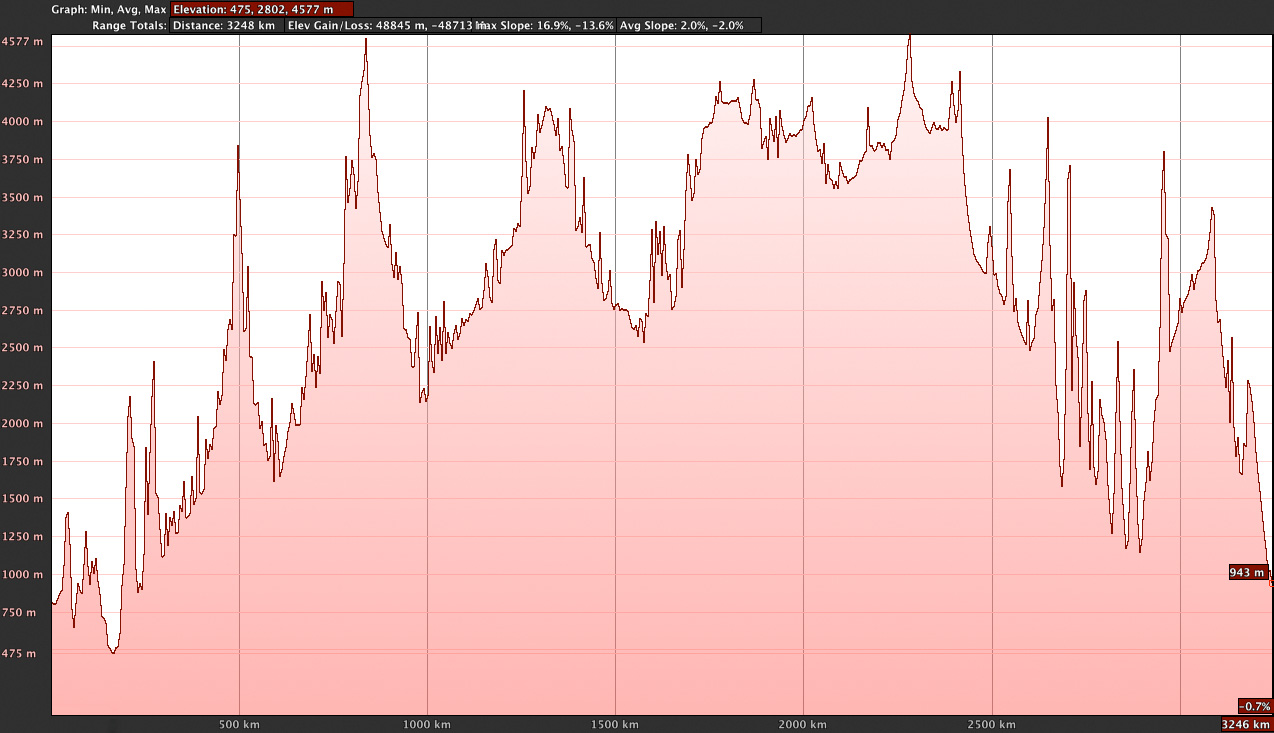The height and width of the screenshot is (733, 1274).
Task: Click the 3246 km distance cursor label
Action: pos(1246,724)
